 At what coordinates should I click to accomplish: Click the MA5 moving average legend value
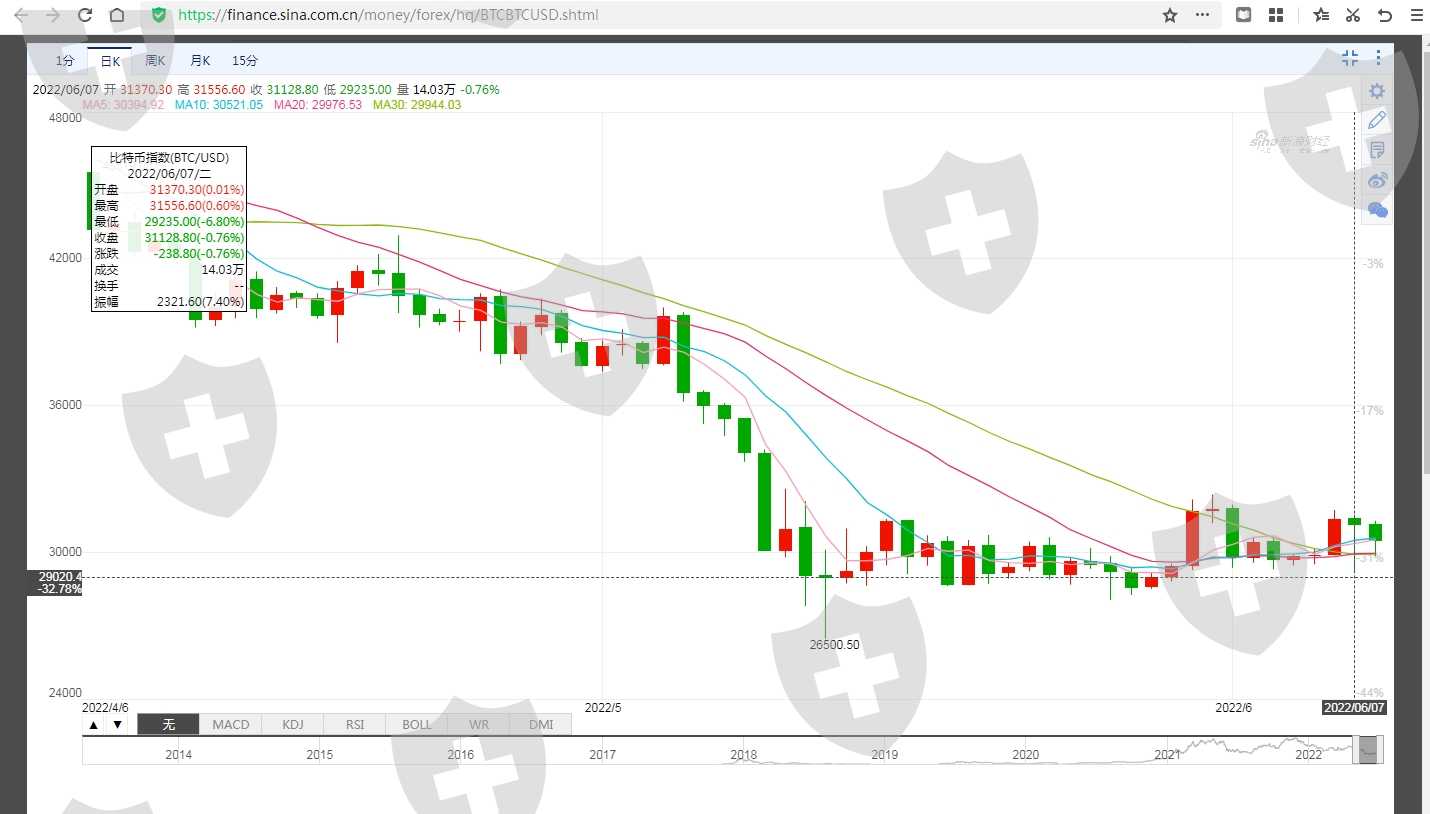click(123, 104)
